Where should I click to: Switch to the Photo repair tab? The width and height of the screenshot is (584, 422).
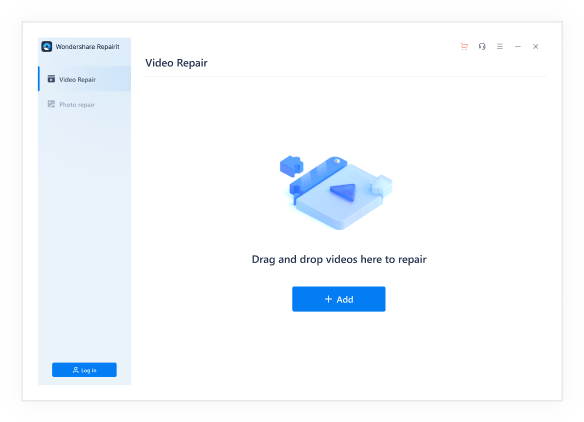point(85,104)
